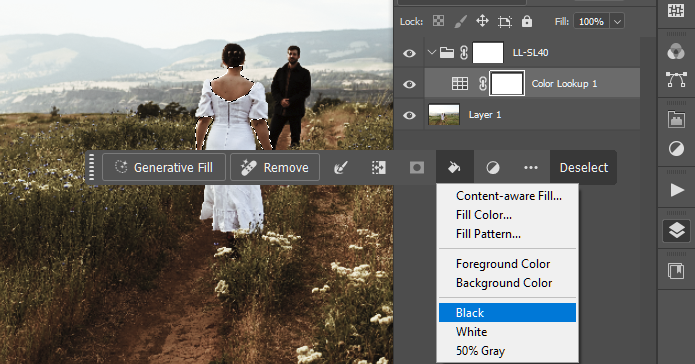Click the Remove button
This screenshot has height=364, width=695.
pos(275,167)
